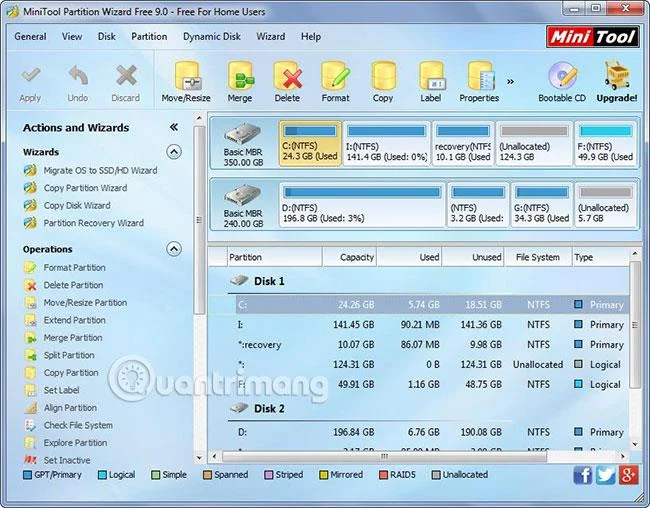
Task: Sort by the Capacity column header
Action: 349,257
